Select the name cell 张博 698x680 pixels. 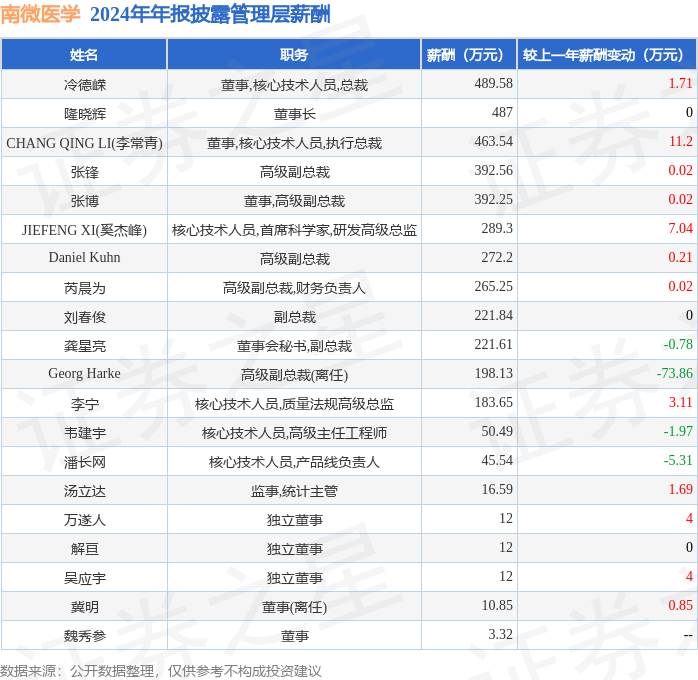[x=85, y=201]
